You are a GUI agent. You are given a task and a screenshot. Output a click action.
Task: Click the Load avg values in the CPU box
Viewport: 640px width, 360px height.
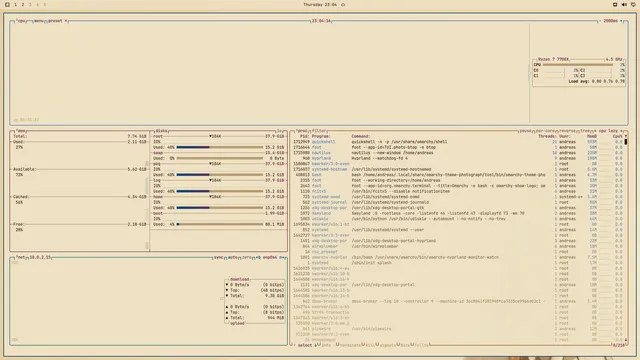pos(597,81)
